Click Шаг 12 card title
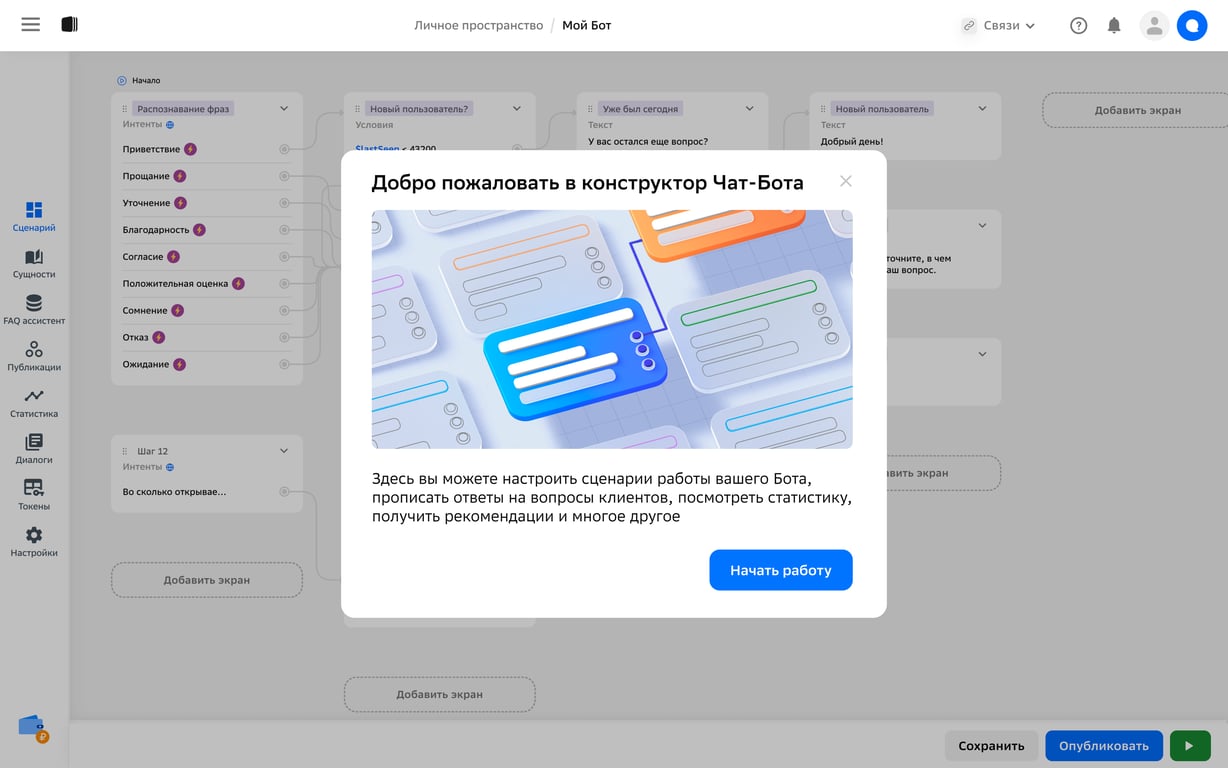1228x768 pixels. tap(152, 451)
